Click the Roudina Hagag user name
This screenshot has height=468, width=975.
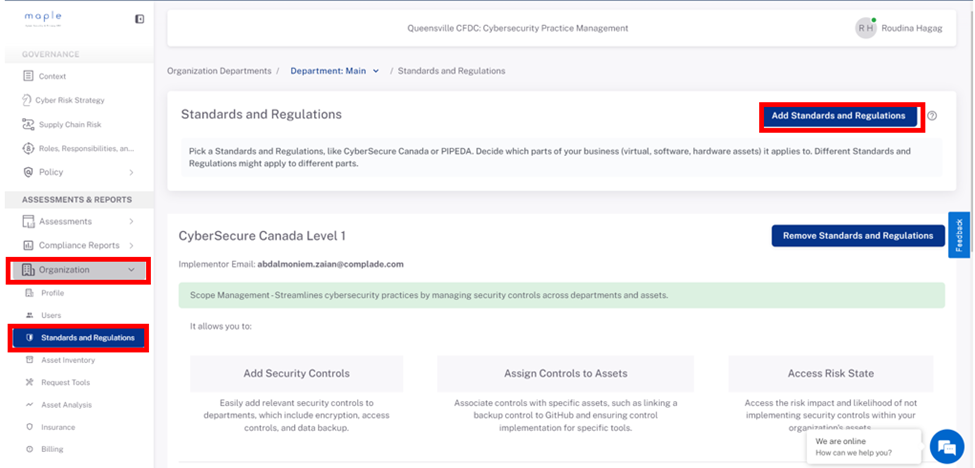(912, 28)
